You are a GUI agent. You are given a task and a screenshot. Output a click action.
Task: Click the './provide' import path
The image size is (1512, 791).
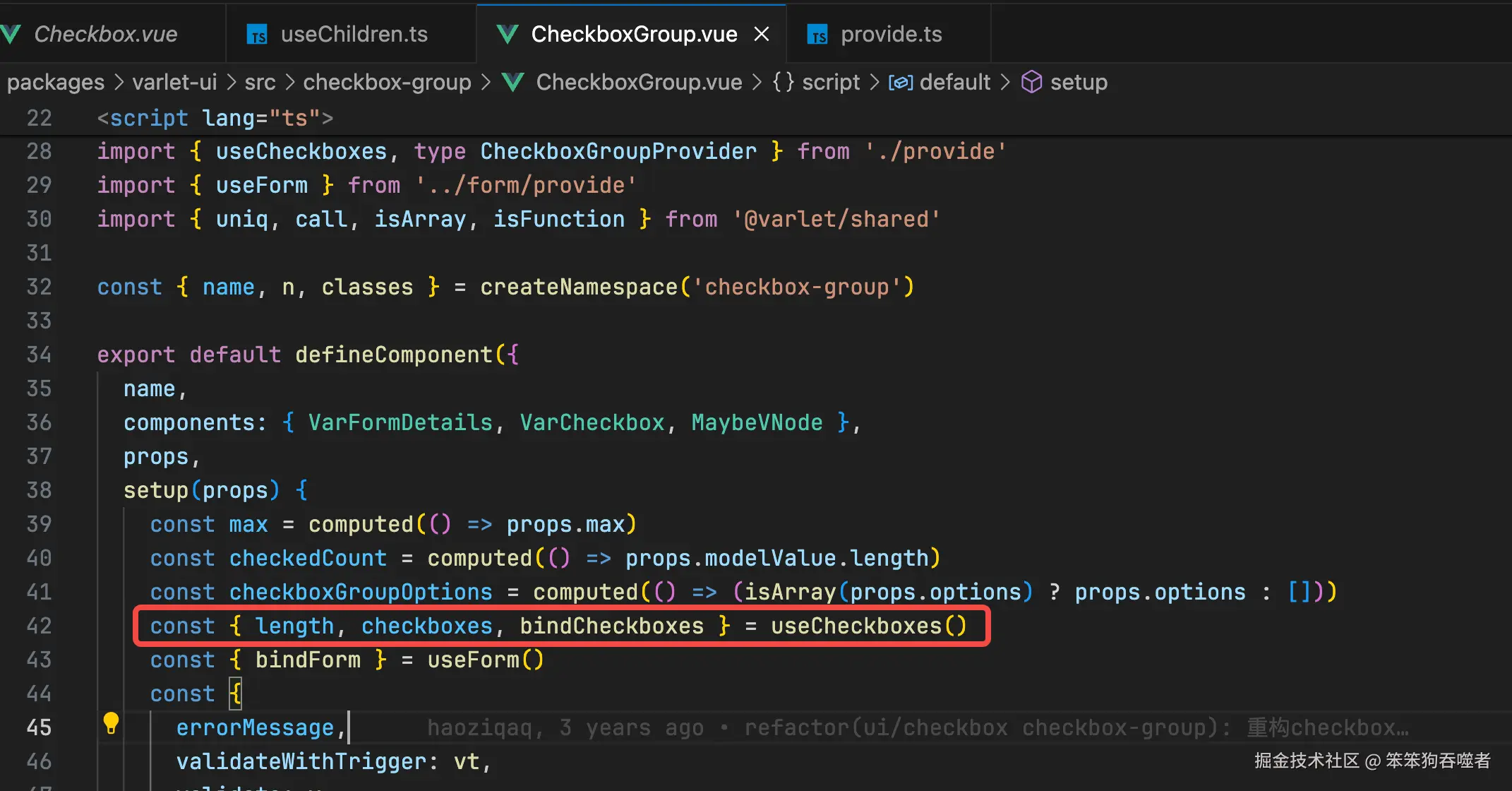point(935,151)
